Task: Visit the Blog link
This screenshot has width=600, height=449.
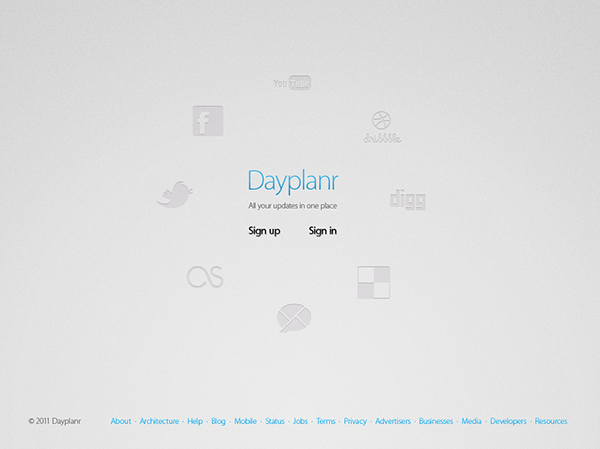Action: click(218, 421)
